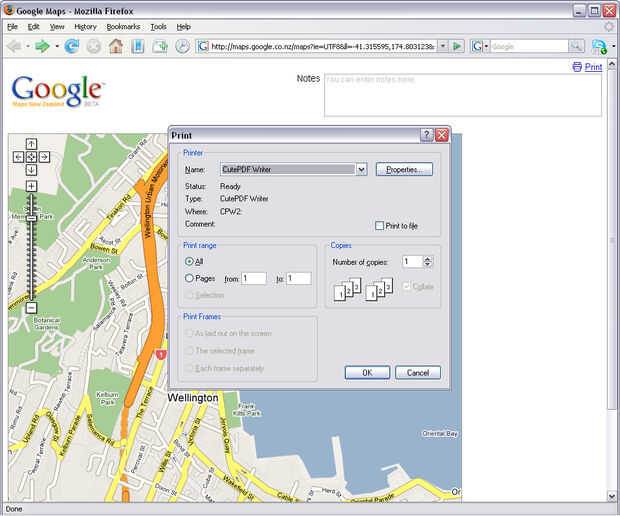Click the pages 'from' input field

click(253, 278)
